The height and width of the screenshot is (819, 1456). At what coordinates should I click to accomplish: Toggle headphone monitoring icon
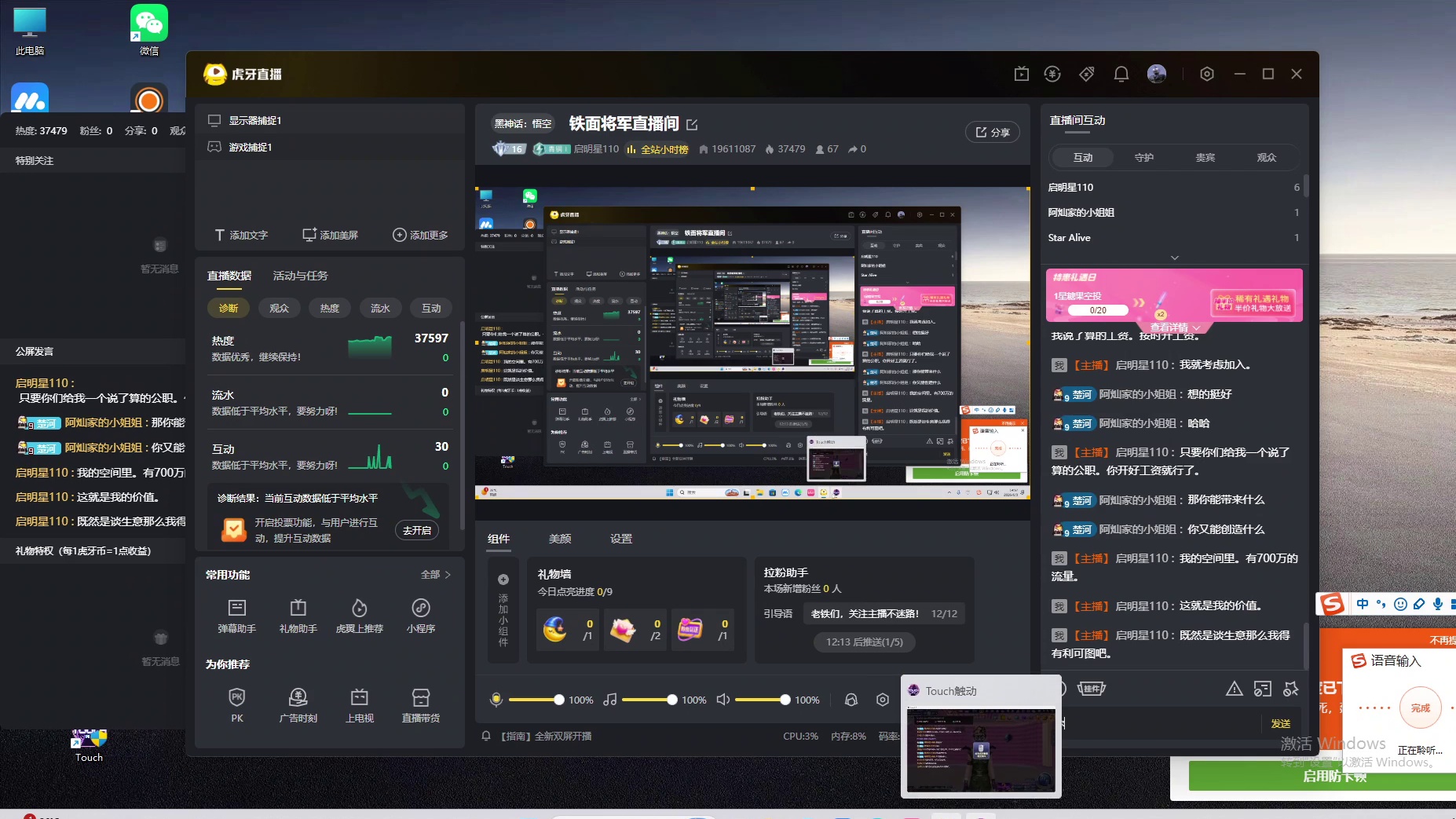pyautogui.click(x=851, y=700)
